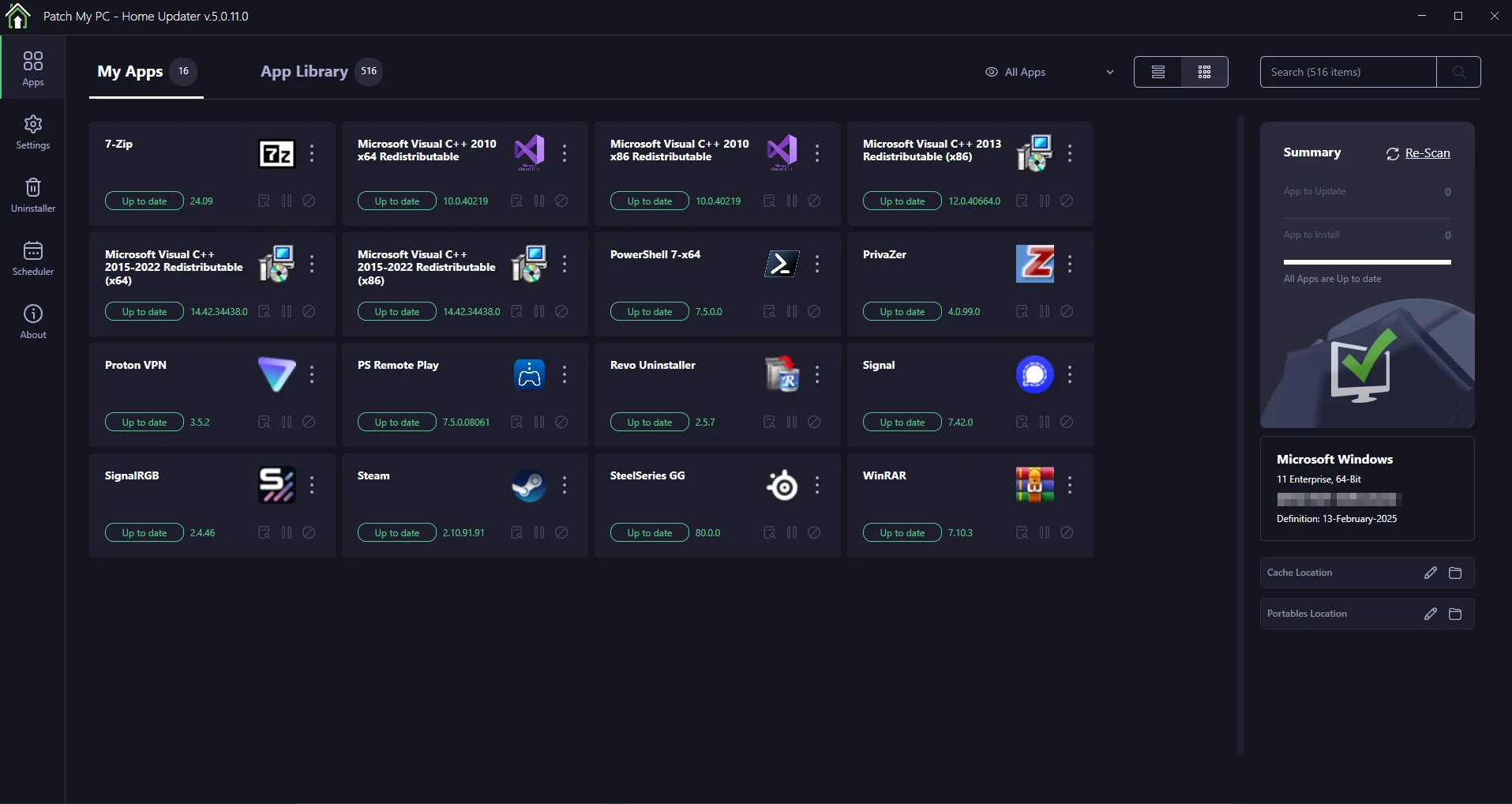Viewport: 1512px width, 804px height.
Task: Click the file-search icon on 7-Zip card
Action: coord(265,201)
